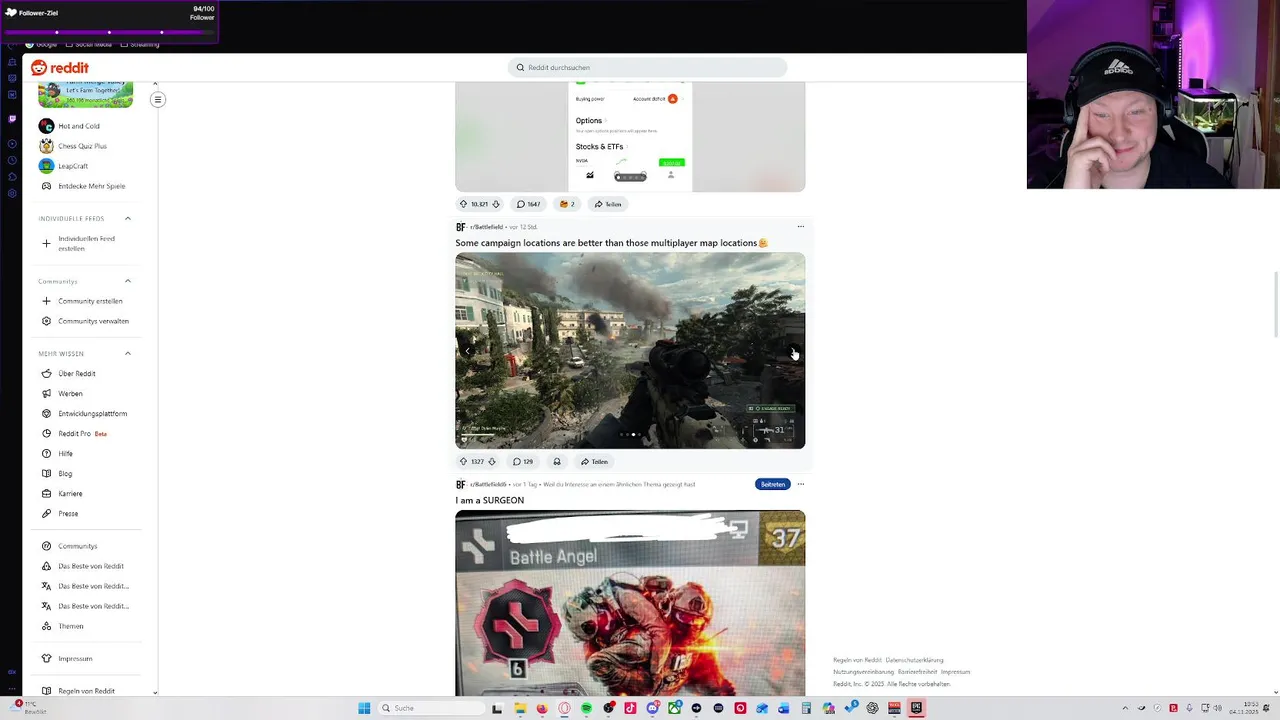The image size is (1280, 720).
Task: Click plus icon for 'Individuellen Feed erstellen'
Action: click(x=46, y=243)
